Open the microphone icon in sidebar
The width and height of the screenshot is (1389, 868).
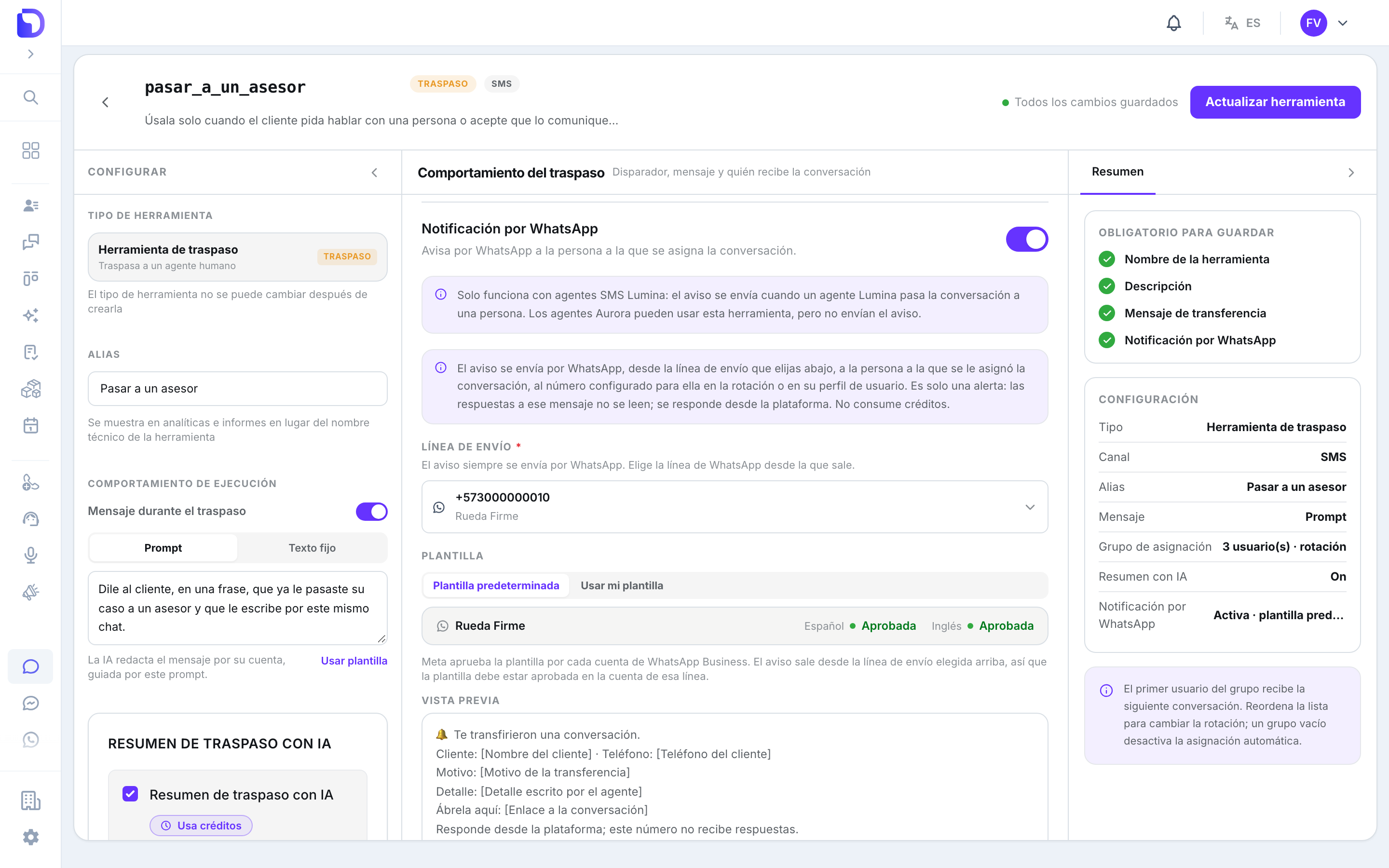pyautogui.click(x=30, y=555)
